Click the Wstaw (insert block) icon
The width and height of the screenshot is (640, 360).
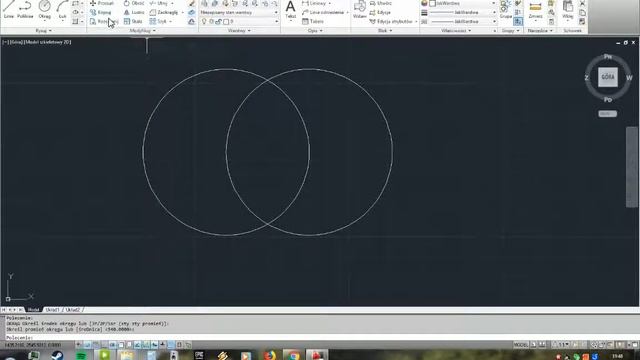[360, 10]
